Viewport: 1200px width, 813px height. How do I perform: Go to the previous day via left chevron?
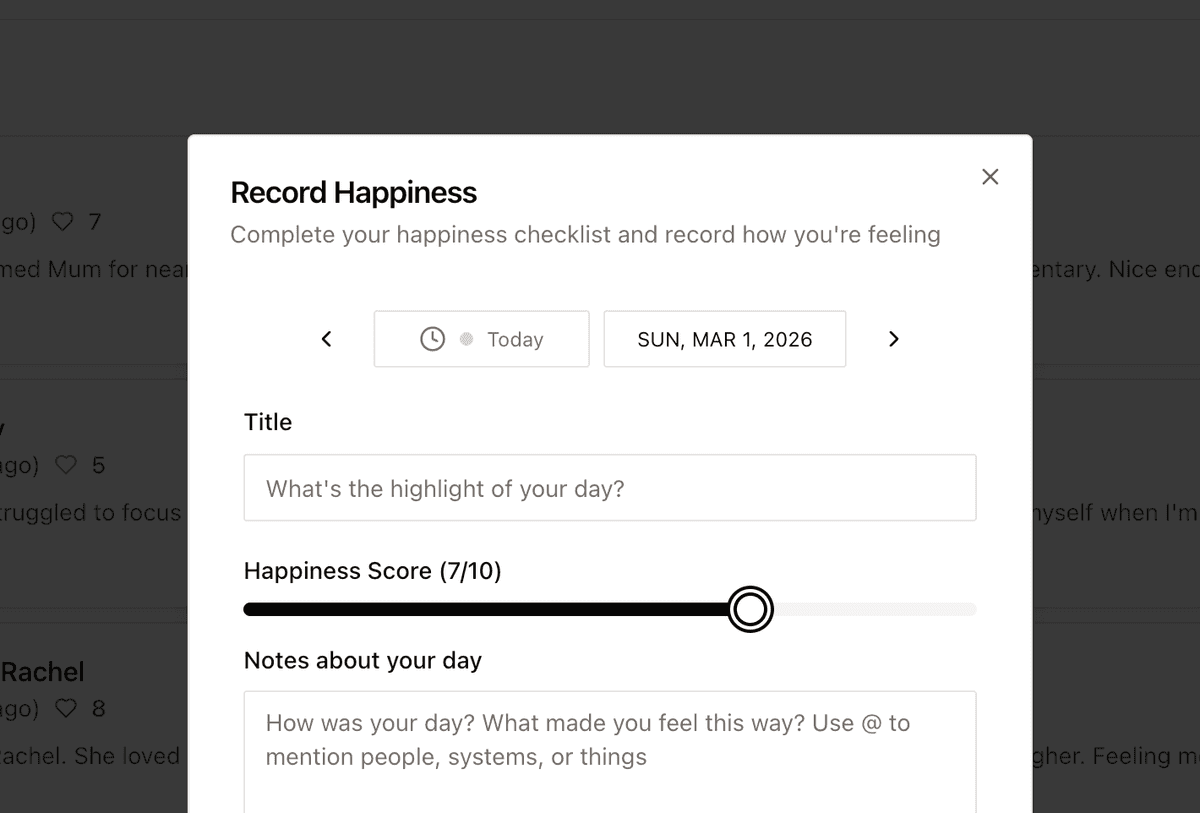(x=326, y=338)
